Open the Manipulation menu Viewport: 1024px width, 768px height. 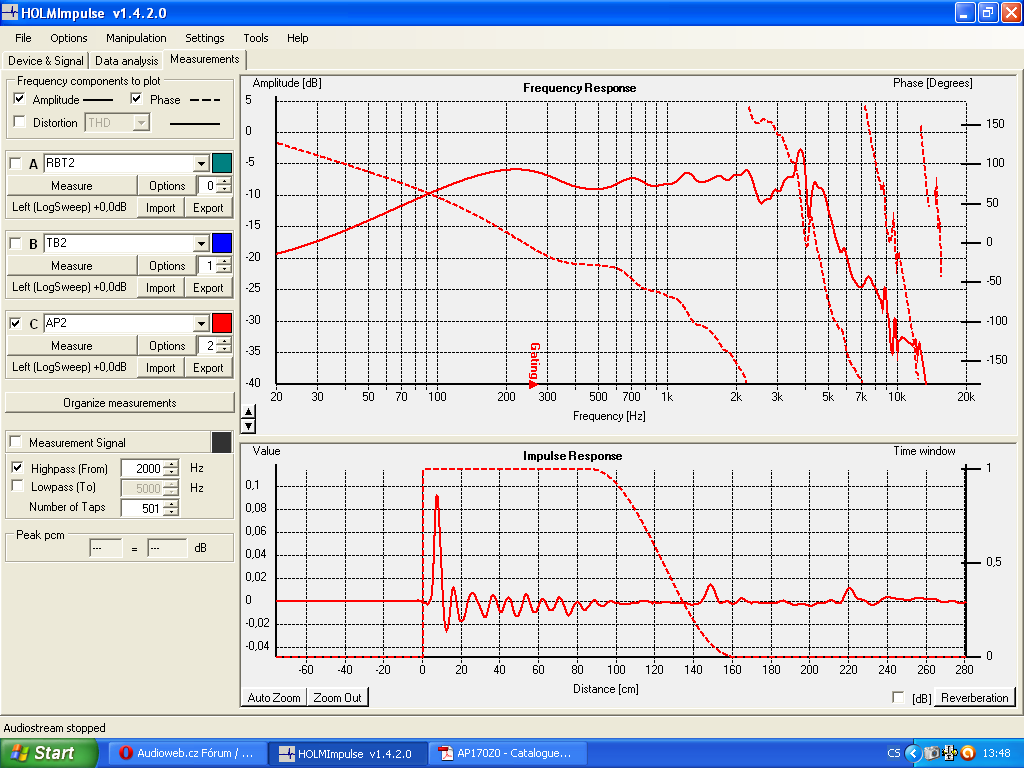click(x=136, y=38)
